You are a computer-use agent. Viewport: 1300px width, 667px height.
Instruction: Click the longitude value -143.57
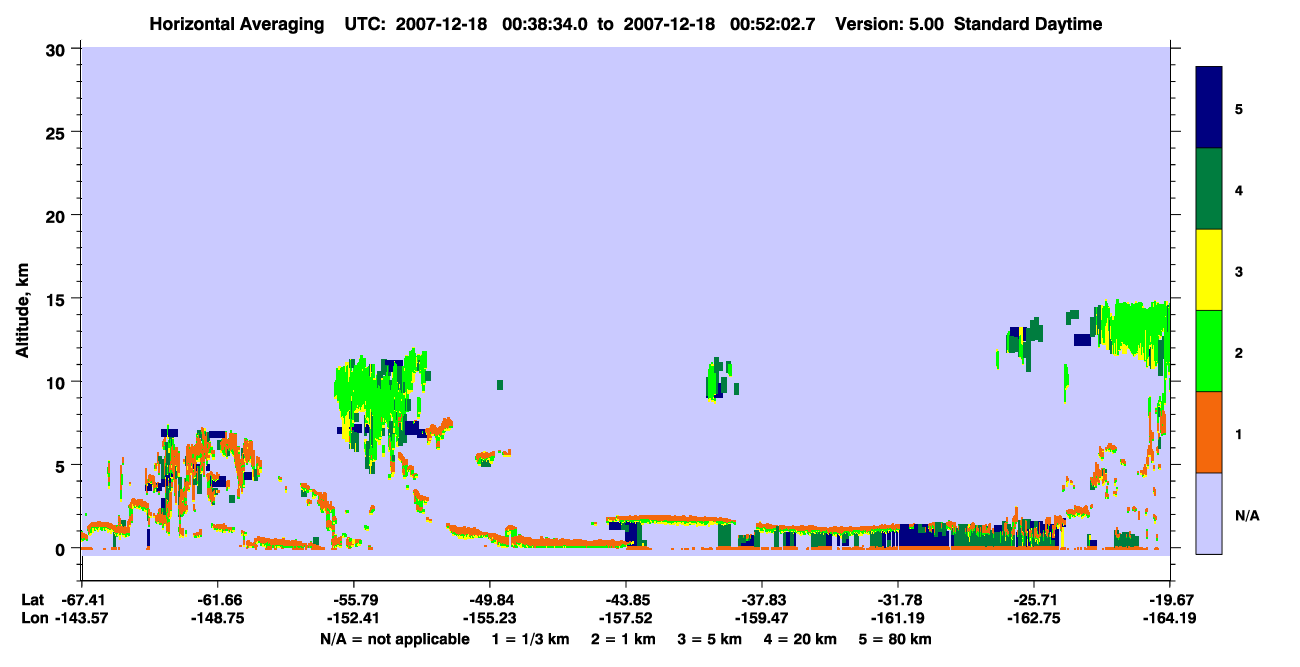coord(83,618)
